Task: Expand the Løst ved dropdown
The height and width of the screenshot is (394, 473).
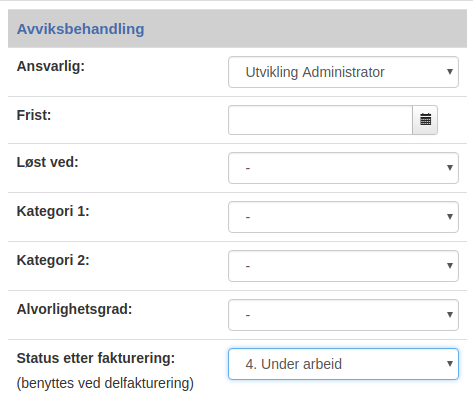Action: click(x=343, y=168)
